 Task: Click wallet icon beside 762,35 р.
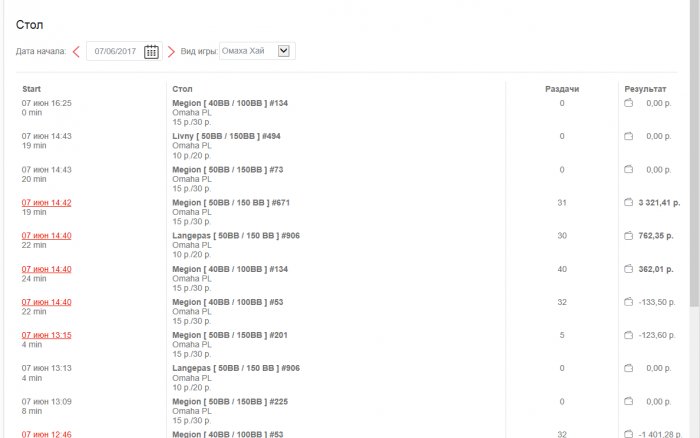point(629,235)
